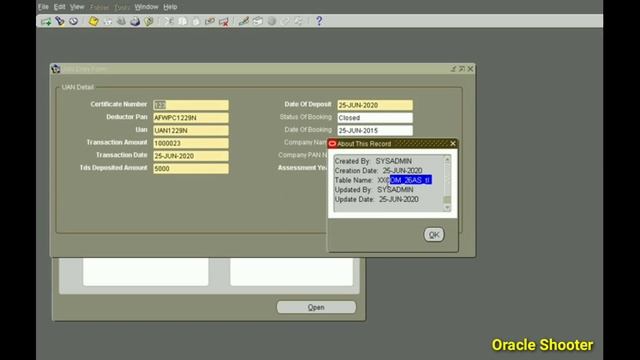Image resolution: width=640 pixels, height=360 pixels.
Task: Click the 'Updated By: SYSADMIN' line
Action: point(374,190)
